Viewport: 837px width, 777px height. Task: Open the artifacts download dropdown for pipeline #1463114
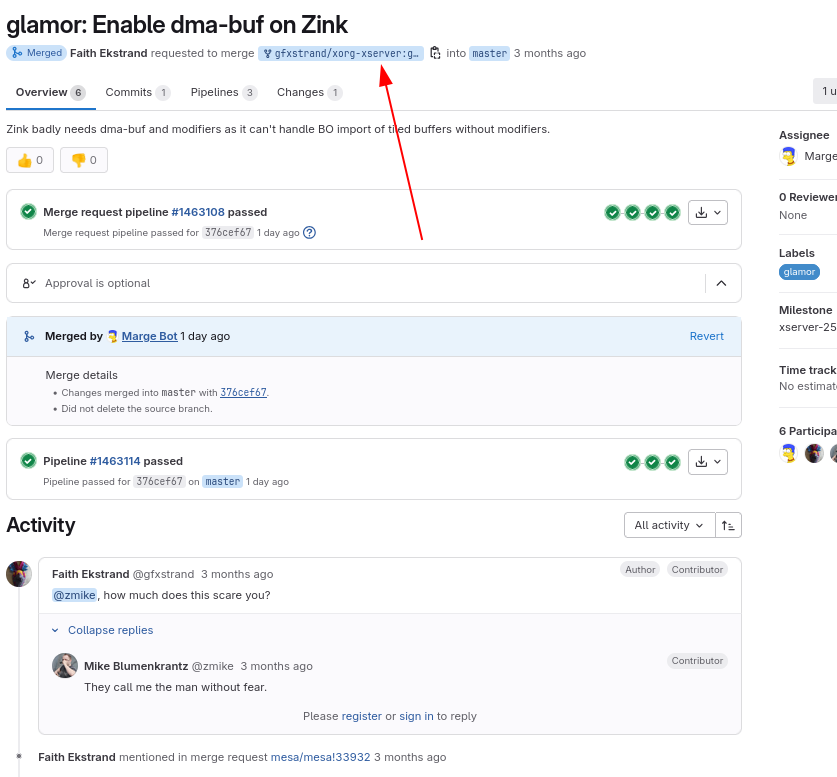708,462
